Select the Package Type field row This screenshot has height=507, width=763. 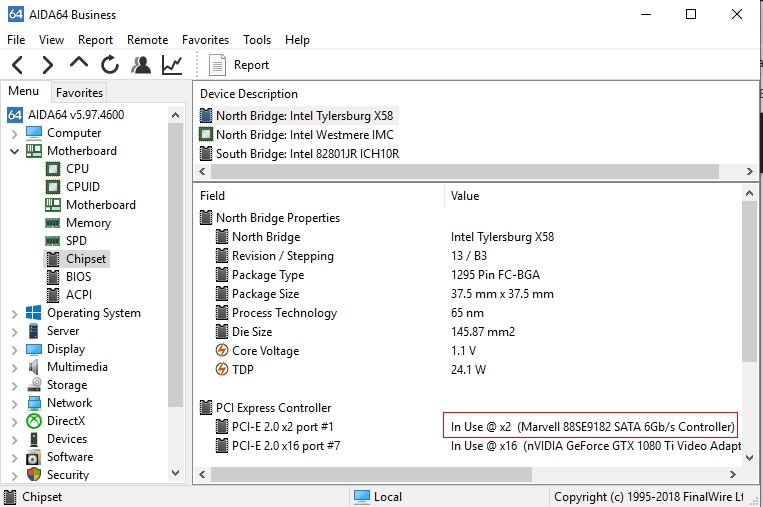[x=268, y=275]
